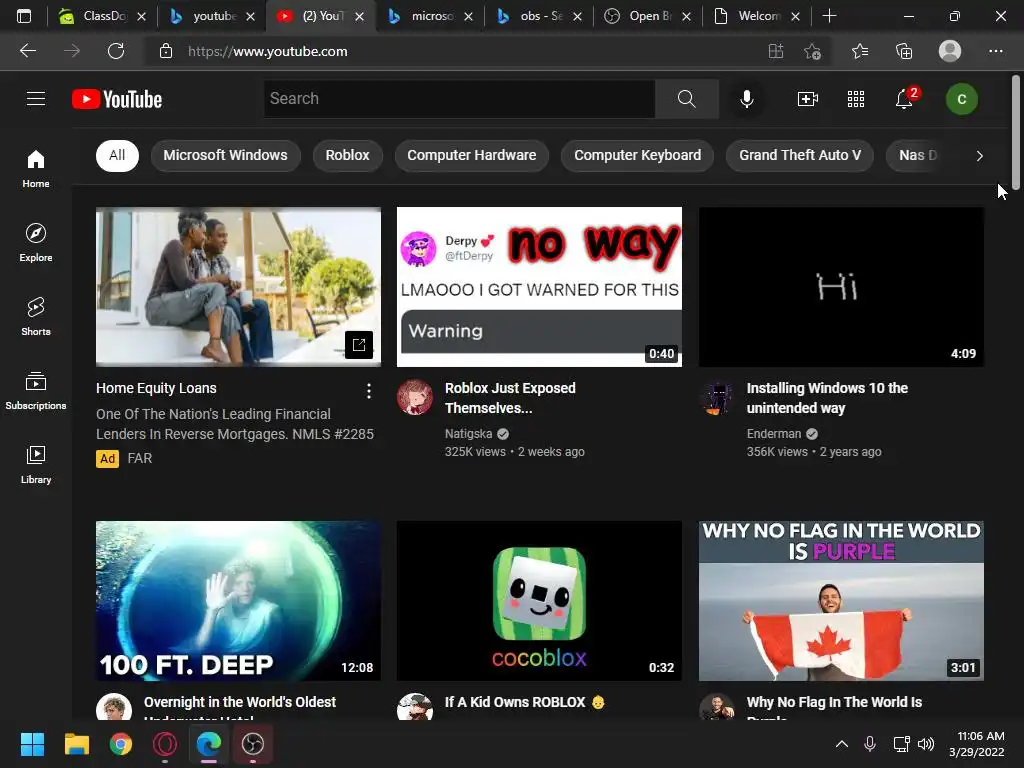The width and height of the screenshot is (1024, 768).
Task: Select the Roblox filter chip
Action: point(347,155)
